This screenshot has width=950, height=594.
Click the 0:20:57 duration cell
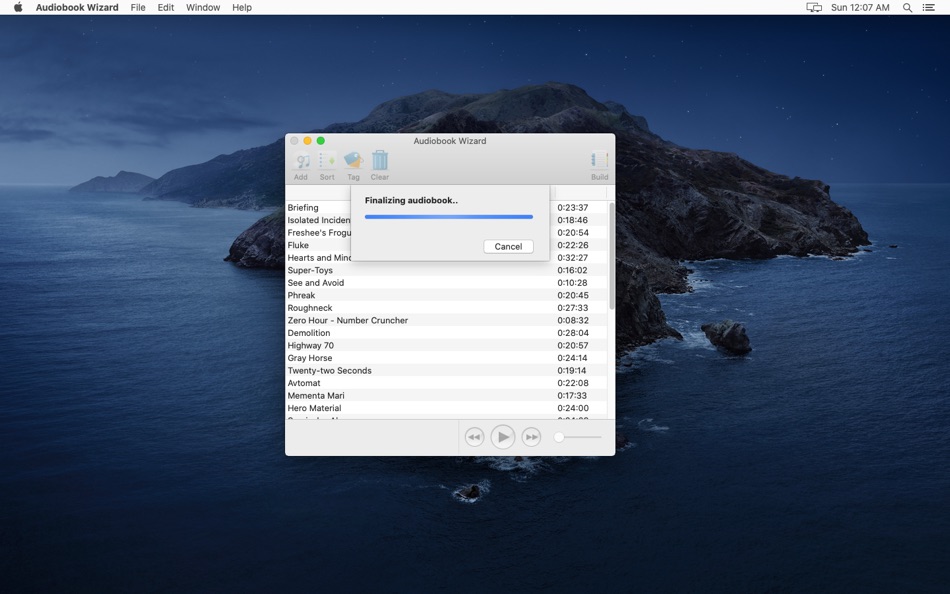tap(573, 345)
